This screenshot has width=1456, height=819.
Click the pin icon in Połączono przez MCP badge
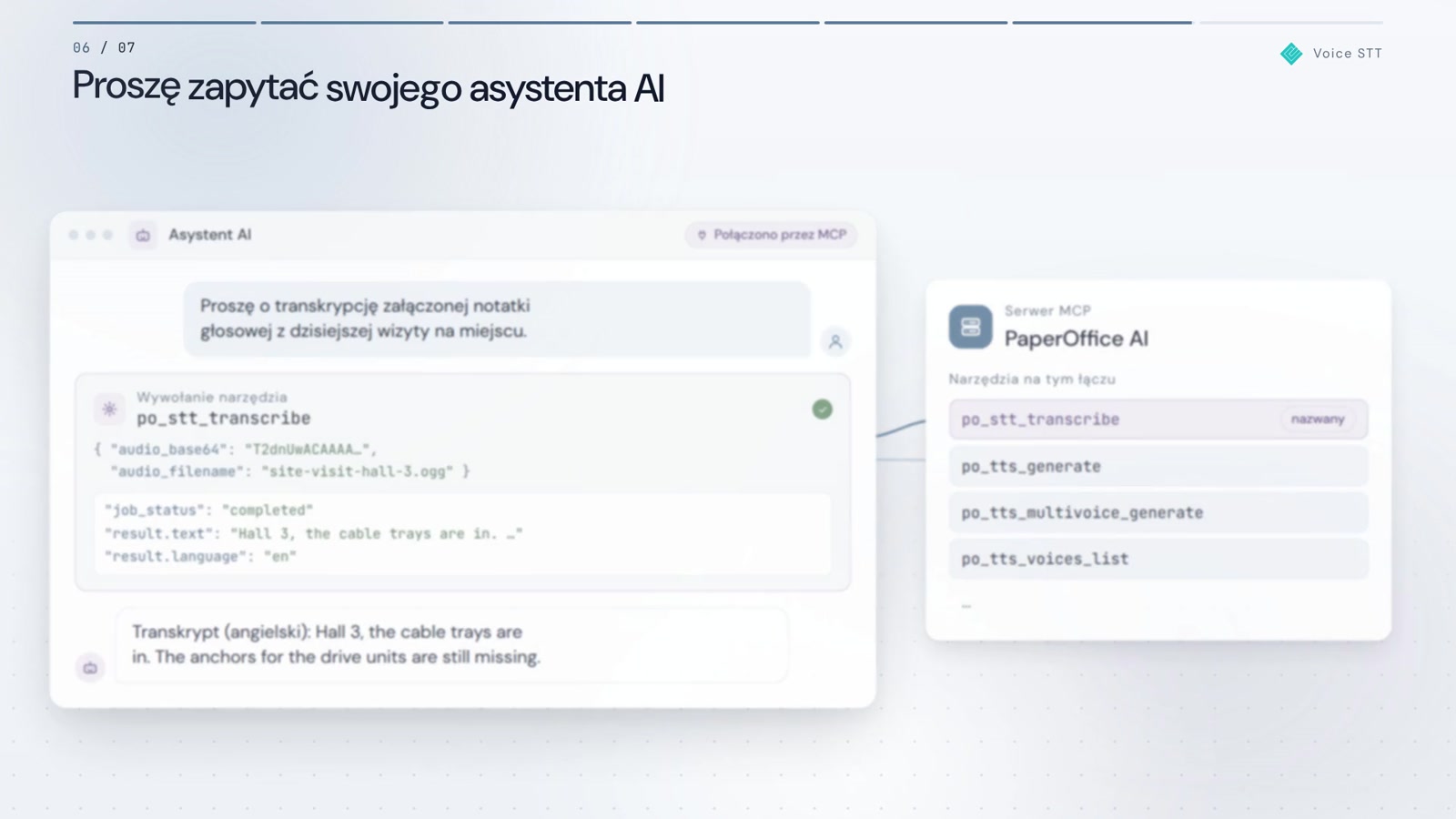702,235
